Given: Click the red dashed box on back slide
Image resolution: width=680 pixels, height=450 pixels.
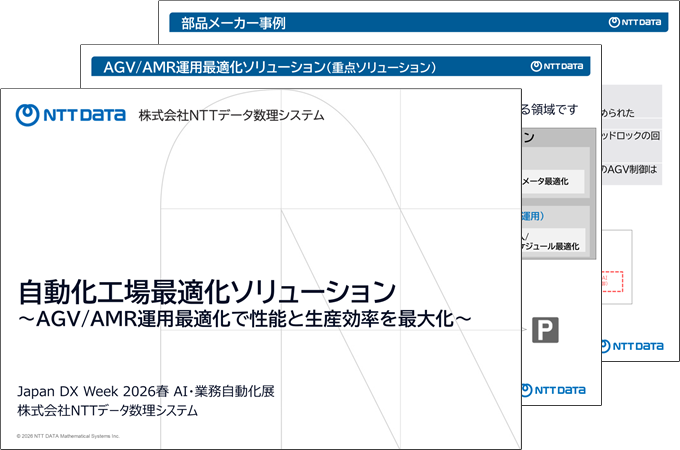Looking at the screenshot, I should (x=612, y=282).
